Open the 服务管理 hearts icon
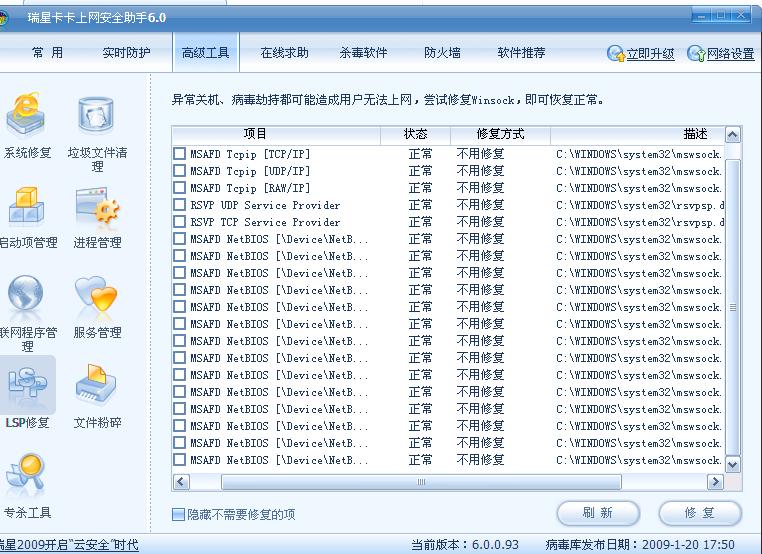The width and height of the screenshot is (762, 554). coord(96,294)
